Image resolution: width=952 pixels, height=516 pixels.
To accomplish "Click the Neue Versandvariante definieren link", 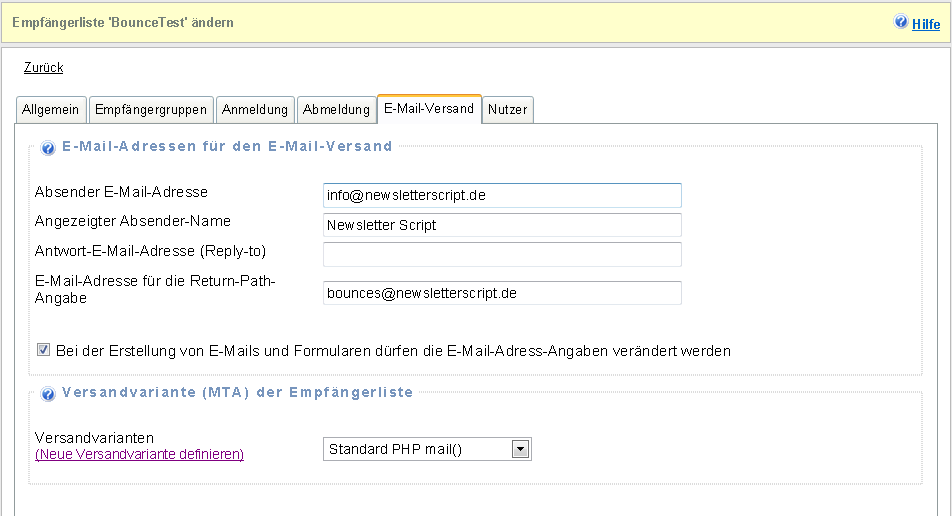I will 139,454.
